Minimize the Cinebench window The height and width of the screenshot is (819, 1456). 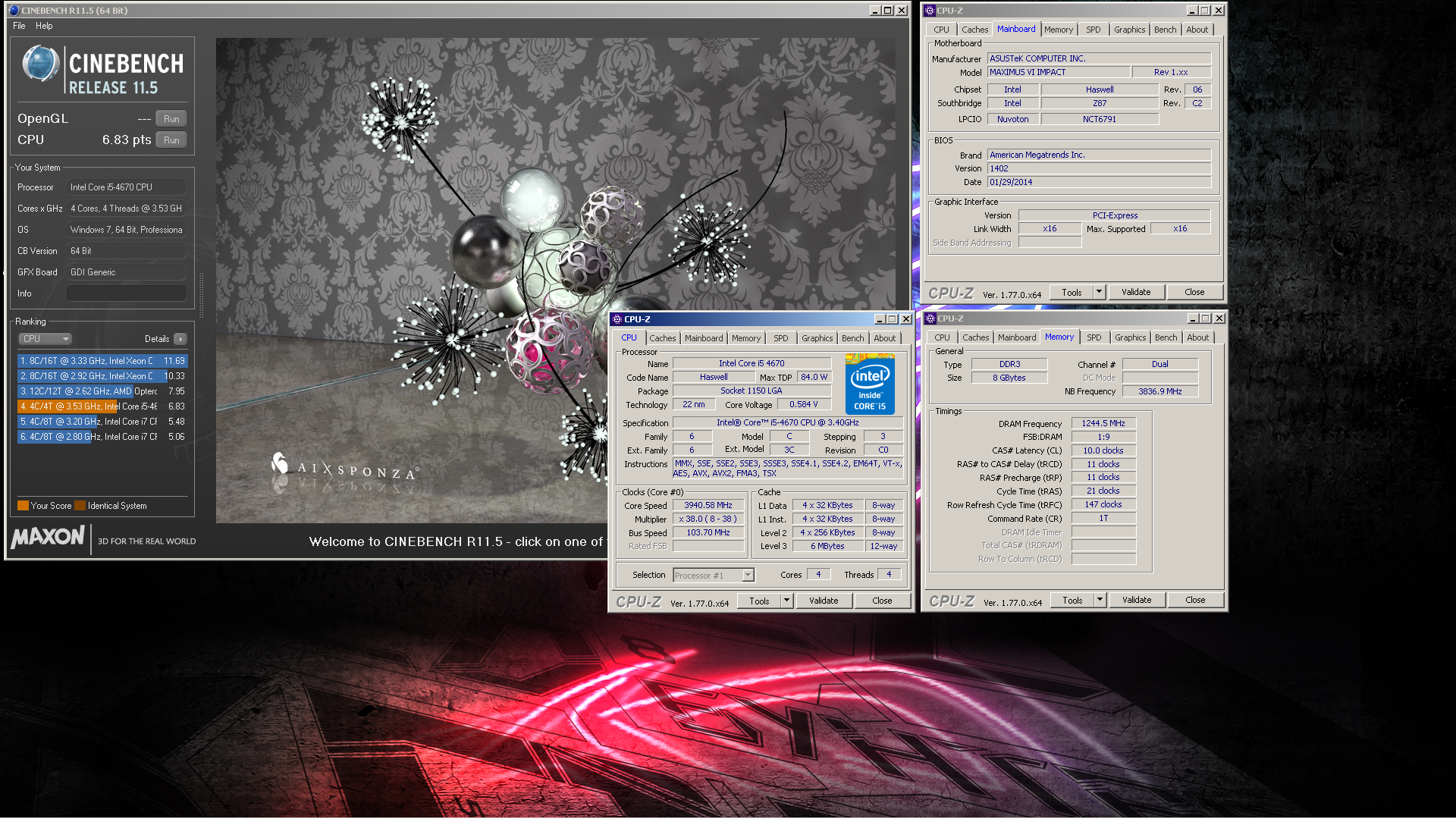click(875, 11)
